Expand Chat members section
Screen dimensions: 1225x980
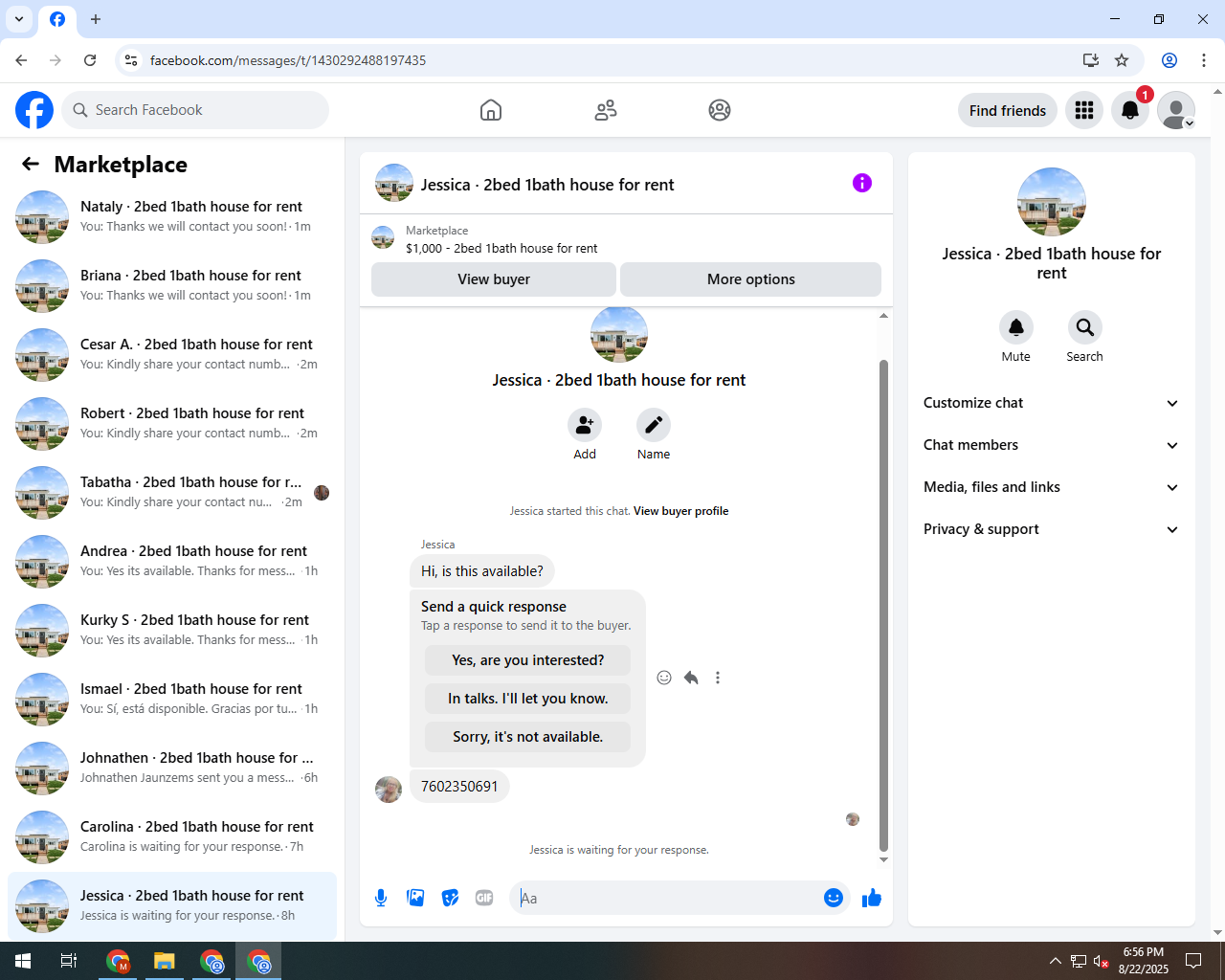1051,445
